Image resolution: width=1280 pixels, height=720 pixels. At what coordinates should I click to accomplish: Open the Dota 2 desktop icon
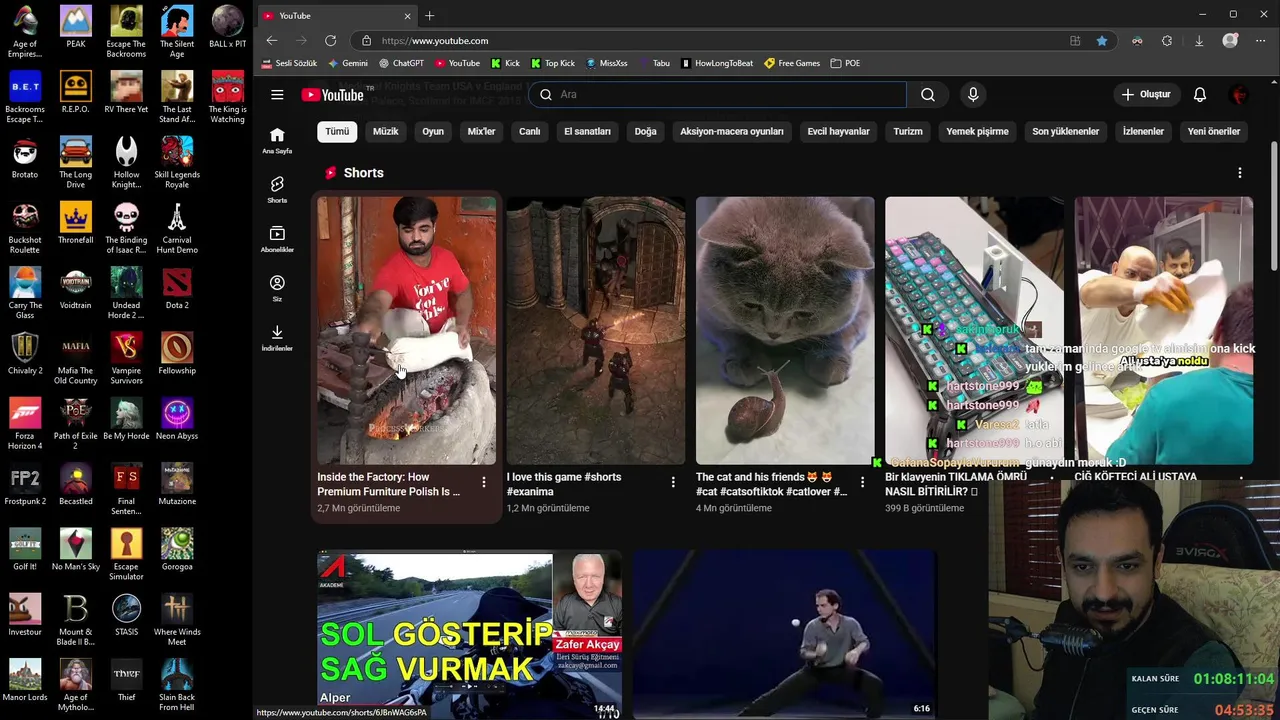pyautogui.click(x=177, y=288)
